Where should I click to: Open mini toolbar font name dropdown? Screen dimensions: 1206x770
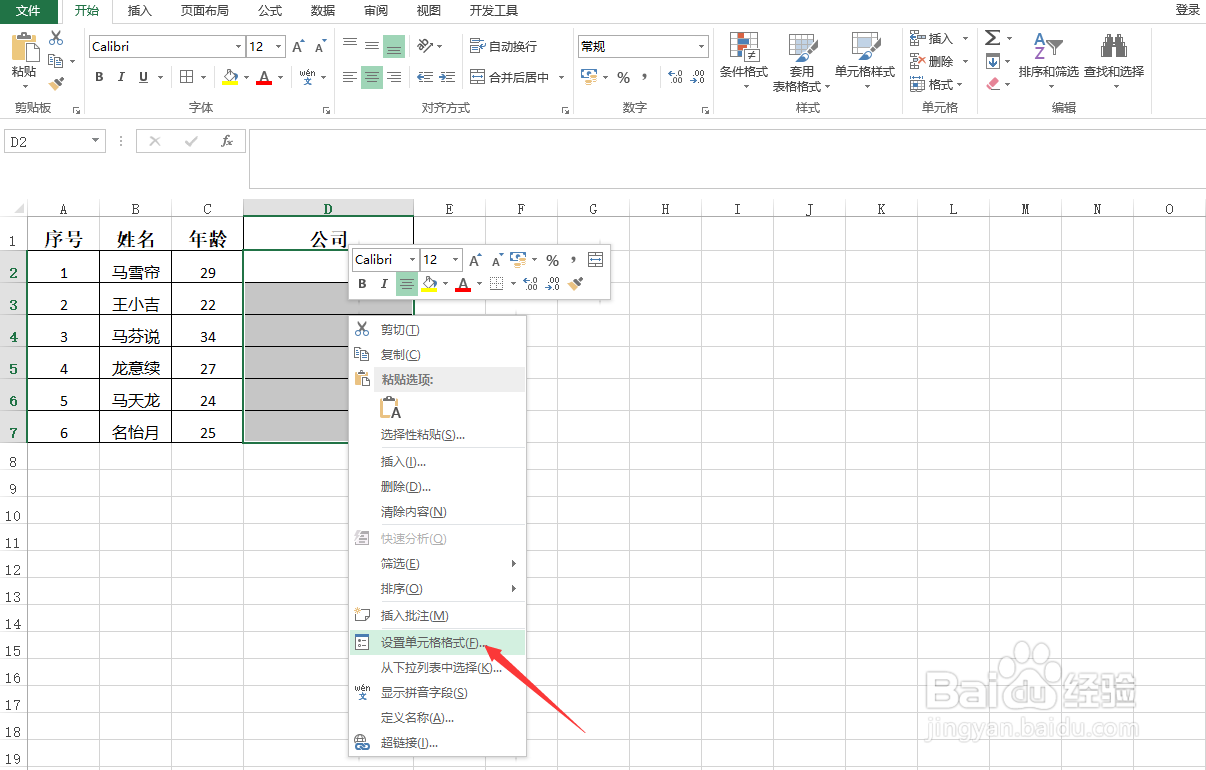tap(412, 260)
